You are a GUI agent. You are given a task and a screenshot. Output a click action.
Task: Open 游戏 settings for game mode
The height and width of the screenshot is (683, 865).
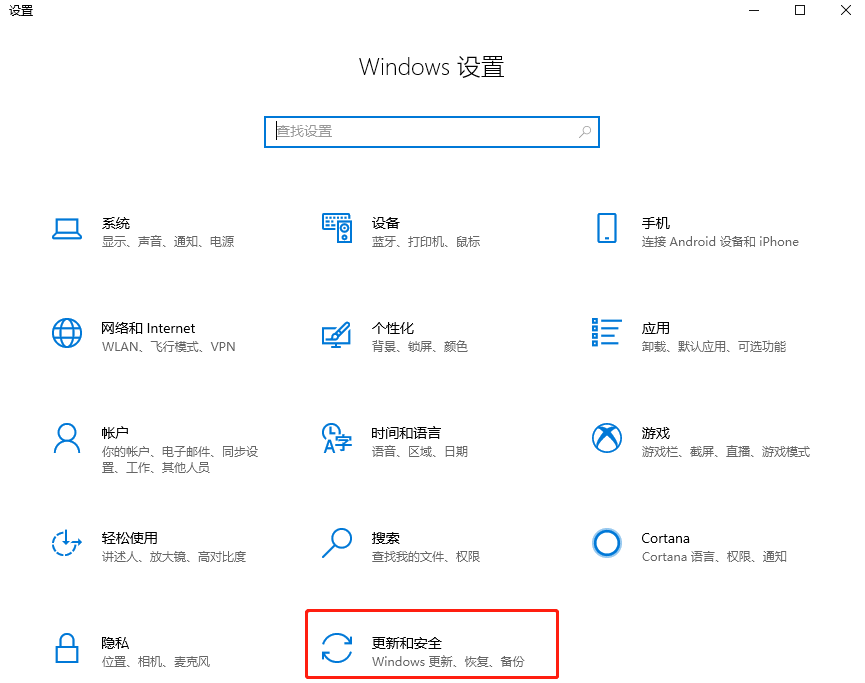[x=655, y=441]
